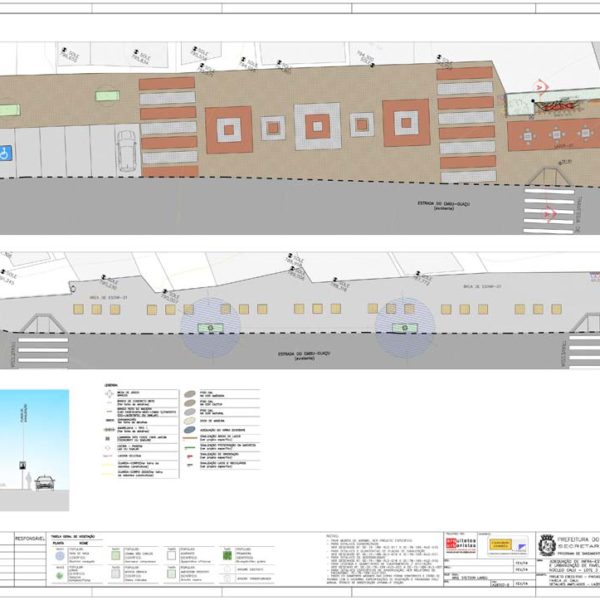This screenshot has width=600, height=600.
Task: Select the orange striped crossing at left of plaza
Action: [x=167, y=126]
